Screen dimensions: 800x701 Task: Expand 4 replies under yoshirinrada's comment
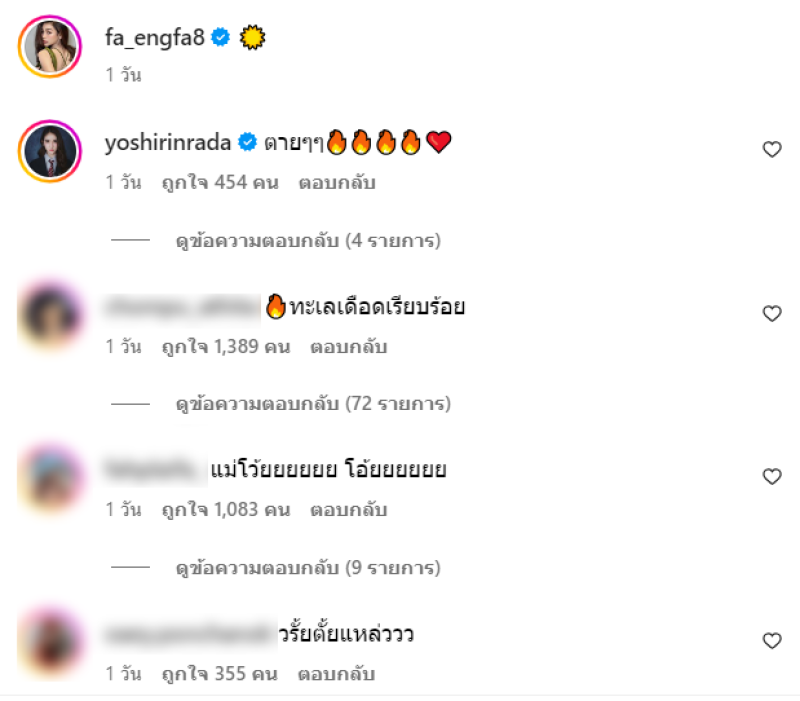[308, 240]
